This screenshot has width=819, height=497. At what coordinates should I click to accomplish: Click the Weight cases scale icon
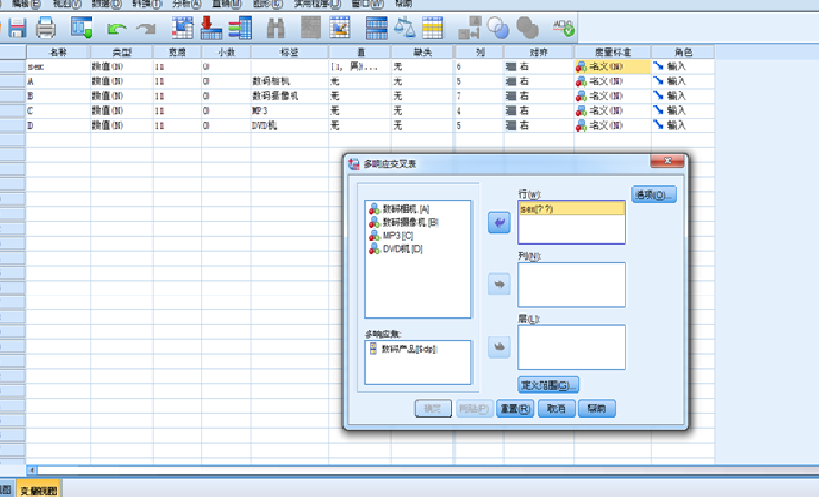404,28
